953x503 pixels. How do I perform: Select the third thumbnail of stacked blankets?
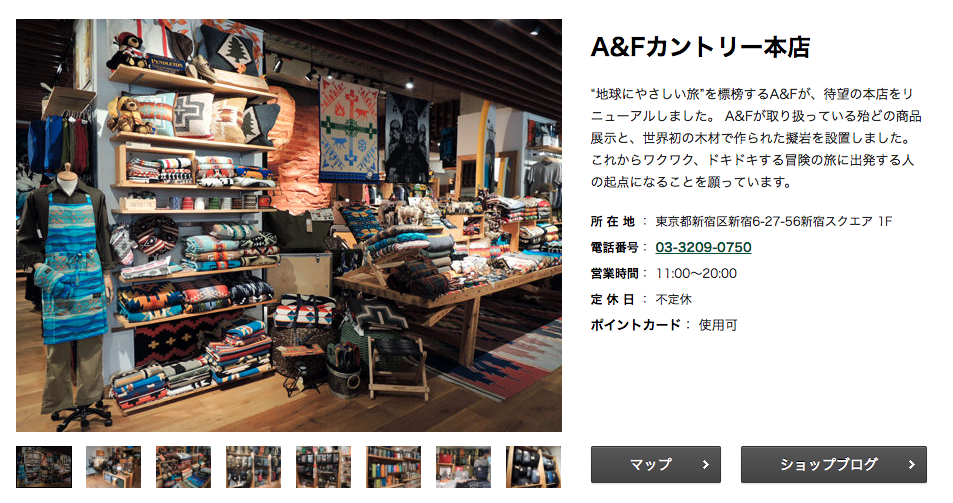pyautogui.click(x=184, y=467)
